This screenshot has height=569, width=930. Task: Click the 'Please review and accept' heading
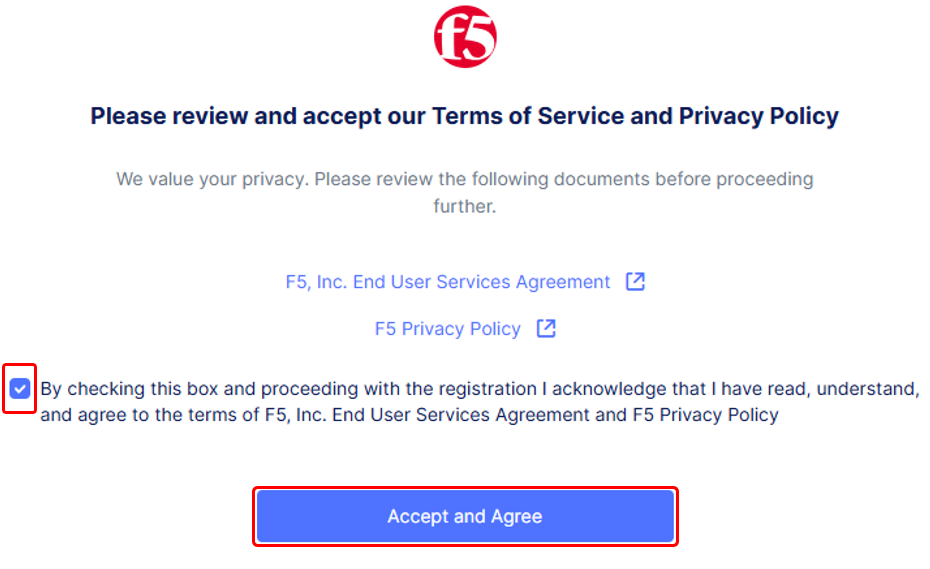coord(464,116)
